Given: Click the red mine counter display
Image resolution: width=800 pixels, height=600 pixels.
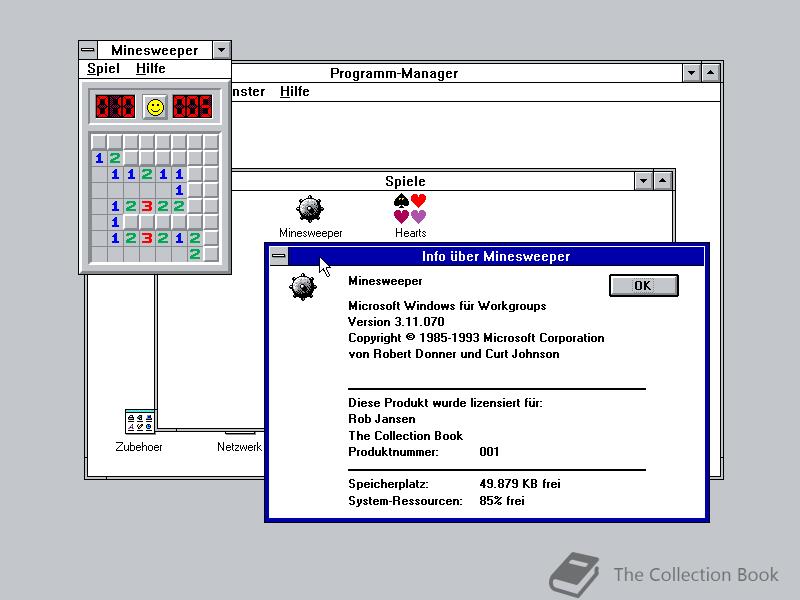Looking at the screenshot, I should 115,106.
